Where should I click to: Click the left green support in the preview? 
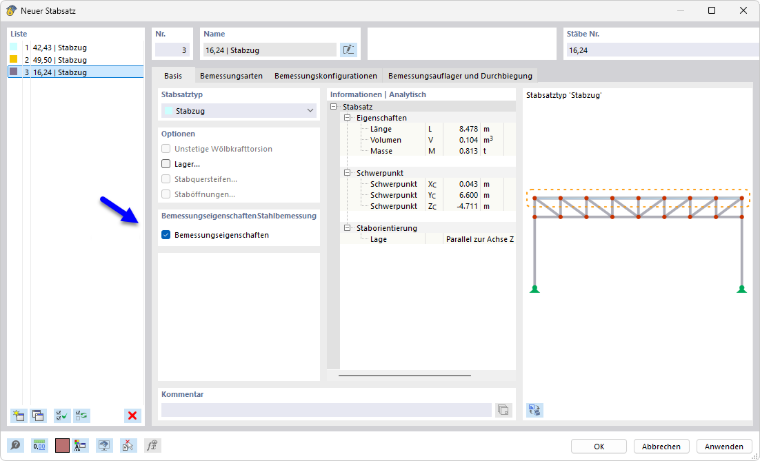[x=535, y=289]
